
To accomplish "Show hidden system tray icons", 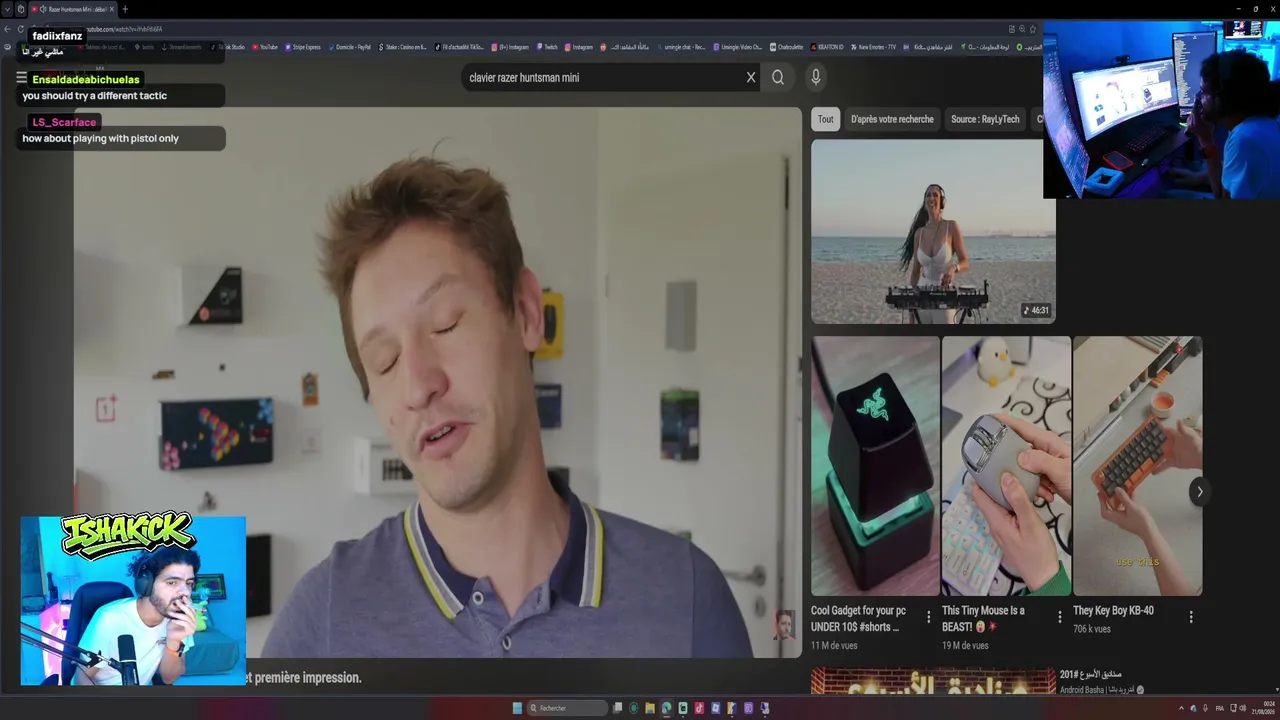I will 1181,708.
